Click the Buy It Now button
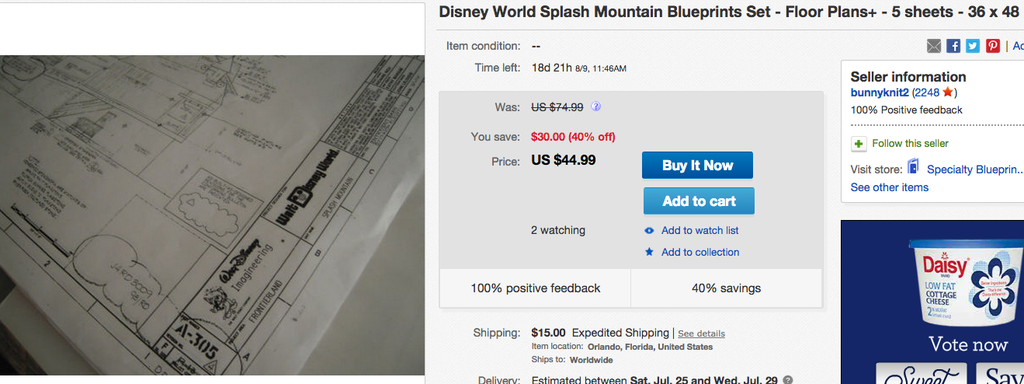Image resolution: width=1024 pixels, height=384 pixels. [697, 165]
